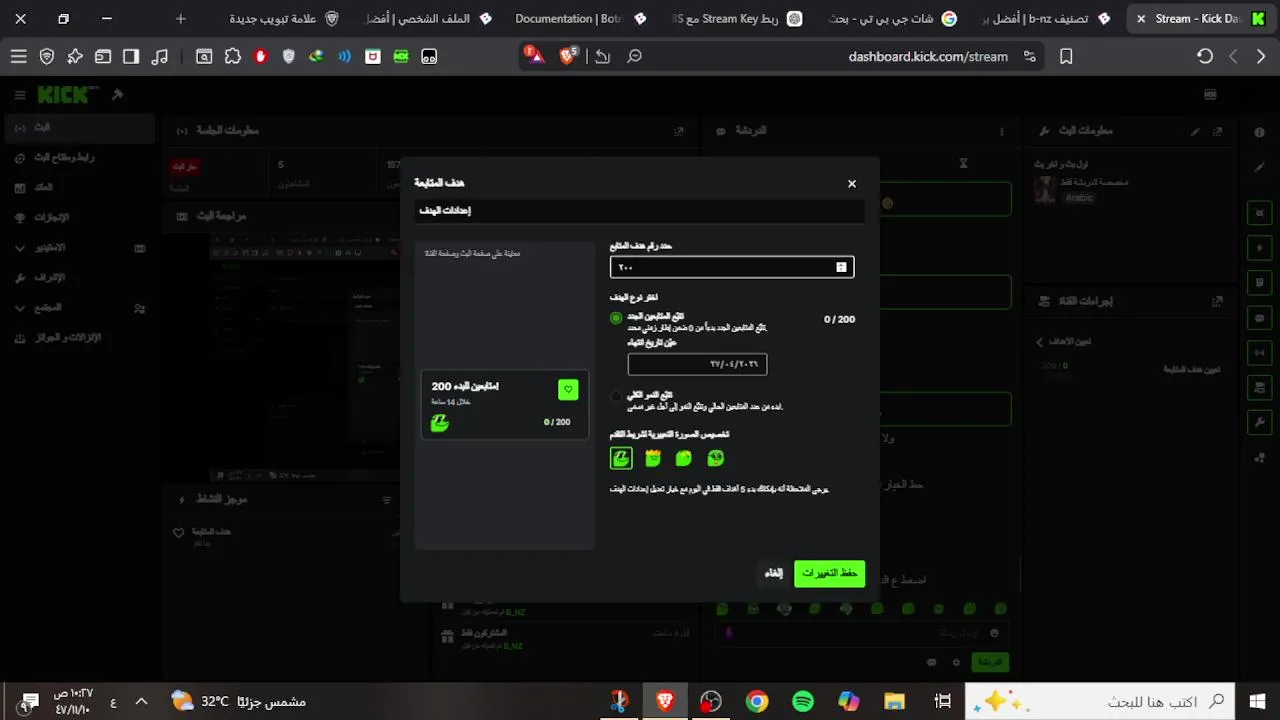1280x720 pixels.
Task: Open Task View from the taskbar
Action: click(941, 701)
